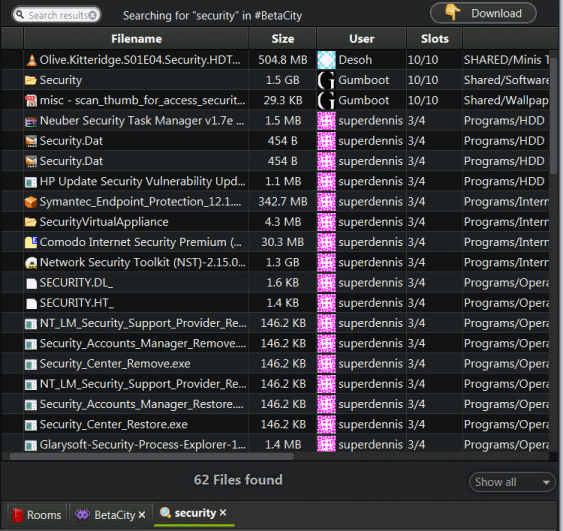
Task: Click the exe icon of Security_Center_Restore.exe
Action: (x=31, y=425)
